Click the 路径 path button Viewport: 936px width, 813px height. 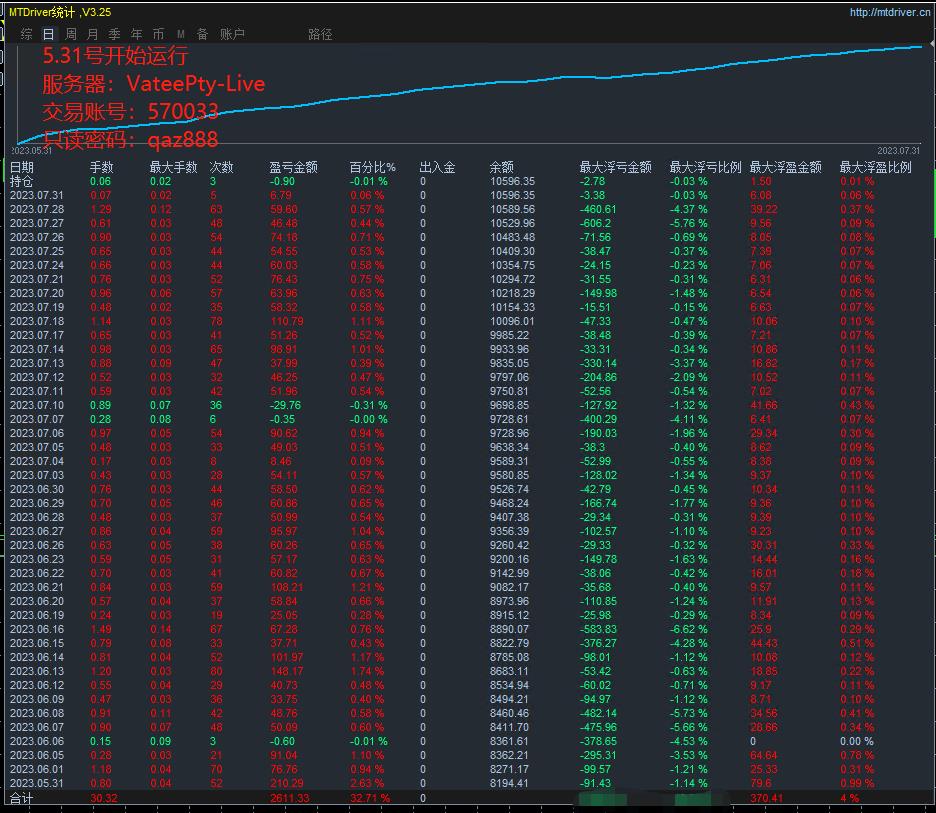coord(320,34)
